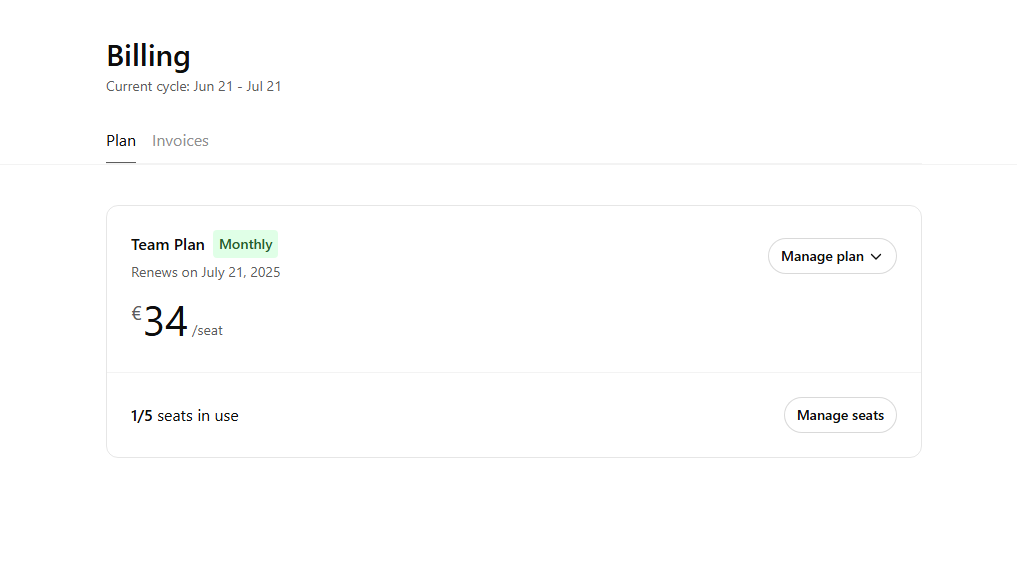Click the chevron arrow beside Manage plan
Screen dimensions: 1017x580
click(877, 257)
